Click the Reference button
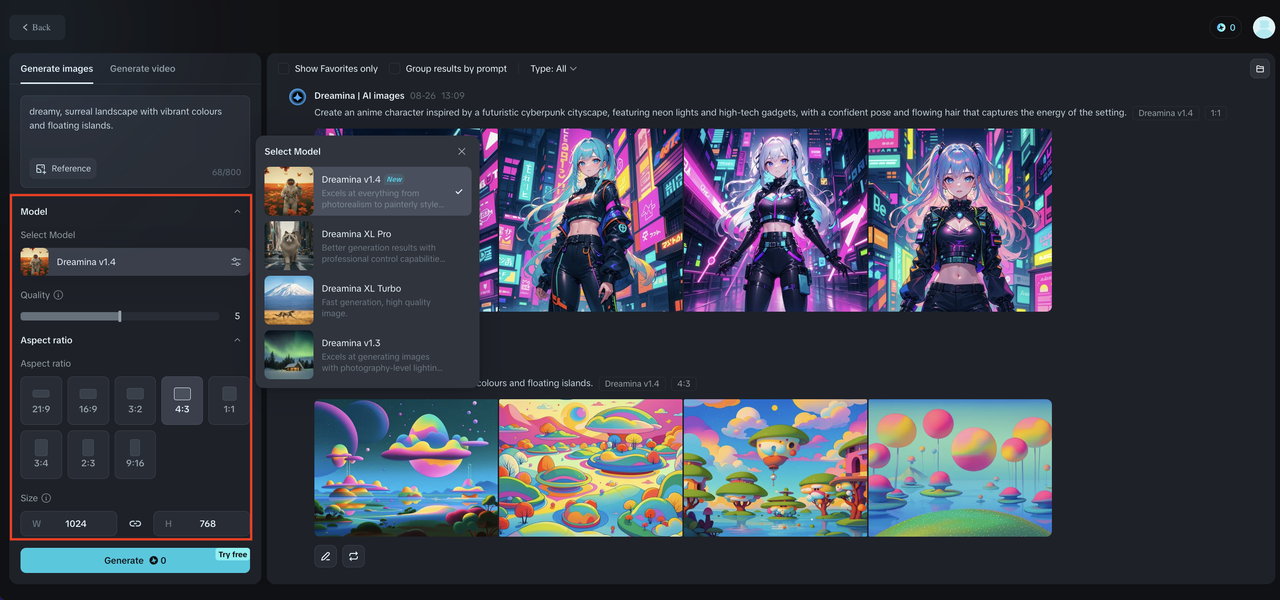 [63, 168]
